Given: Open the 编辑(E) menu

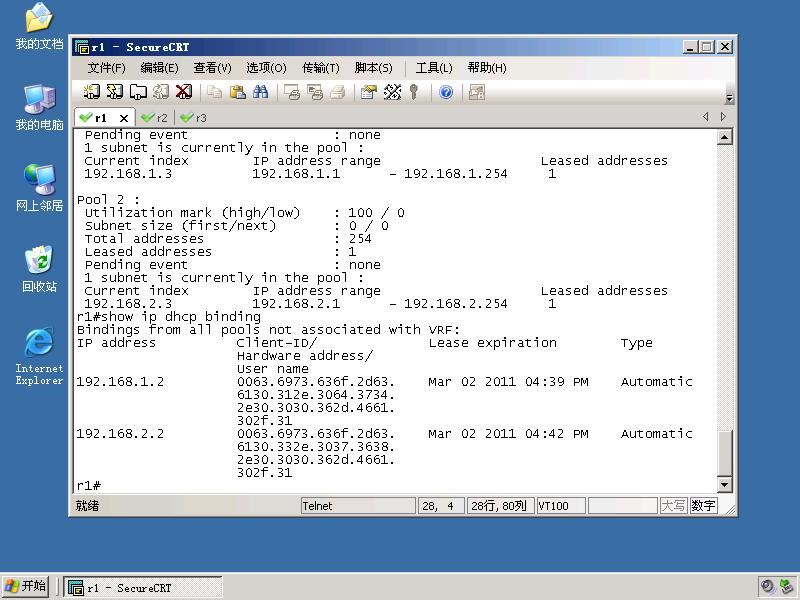Looking at the screenshot, I should 159,68.
